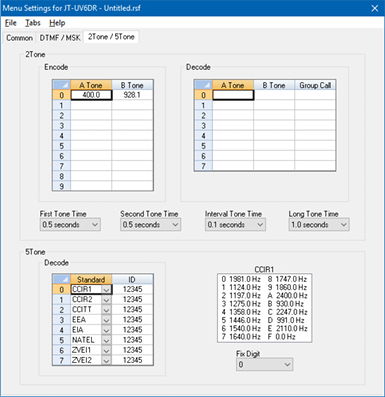Open the Second Tone Time dropdown
Image resolution: width=385 pixels, height=397 pixels.
click(151, 225)
